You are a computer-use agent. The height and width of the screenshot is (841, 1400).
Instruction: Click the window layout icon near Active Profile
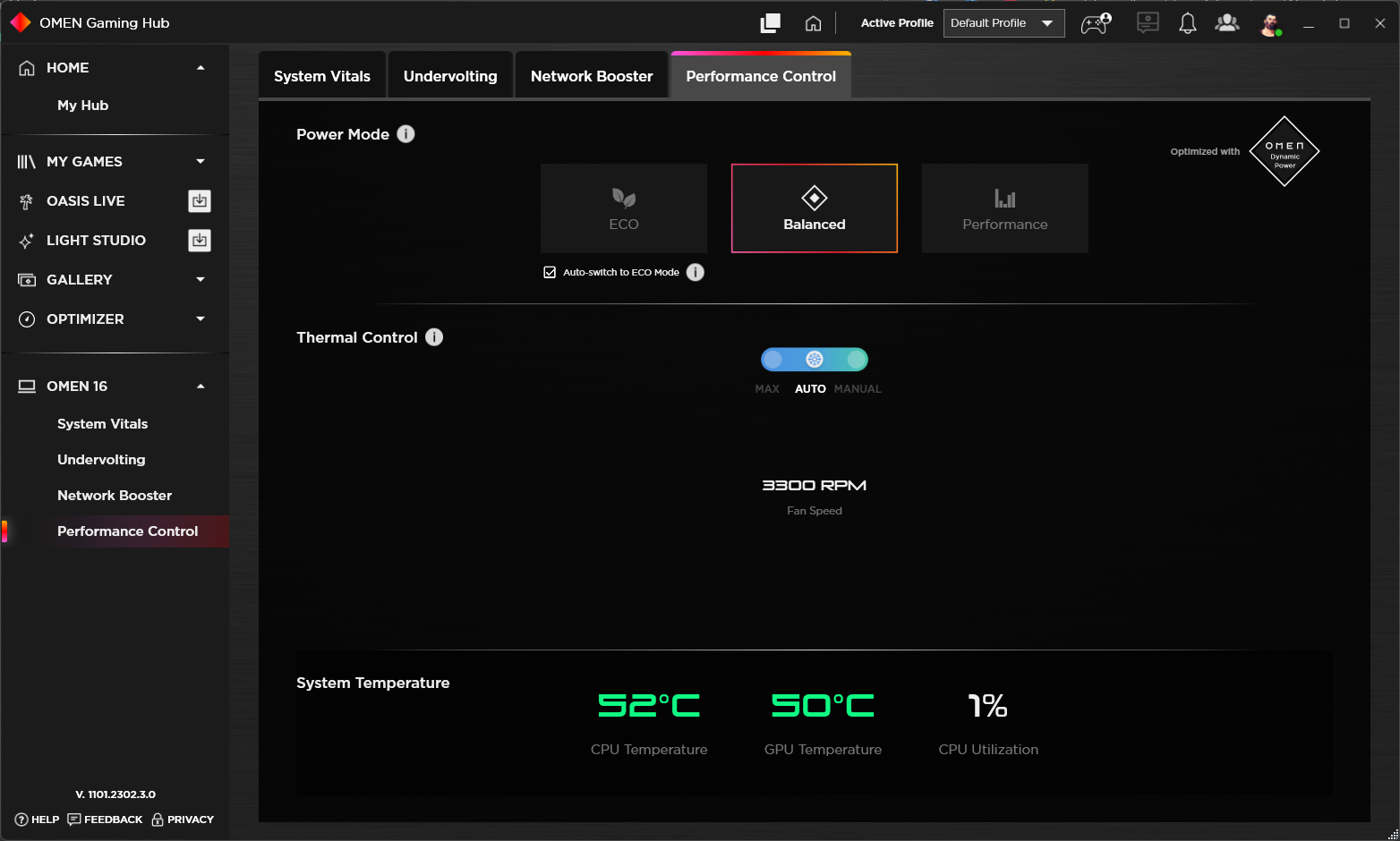(x=770, y=22)
